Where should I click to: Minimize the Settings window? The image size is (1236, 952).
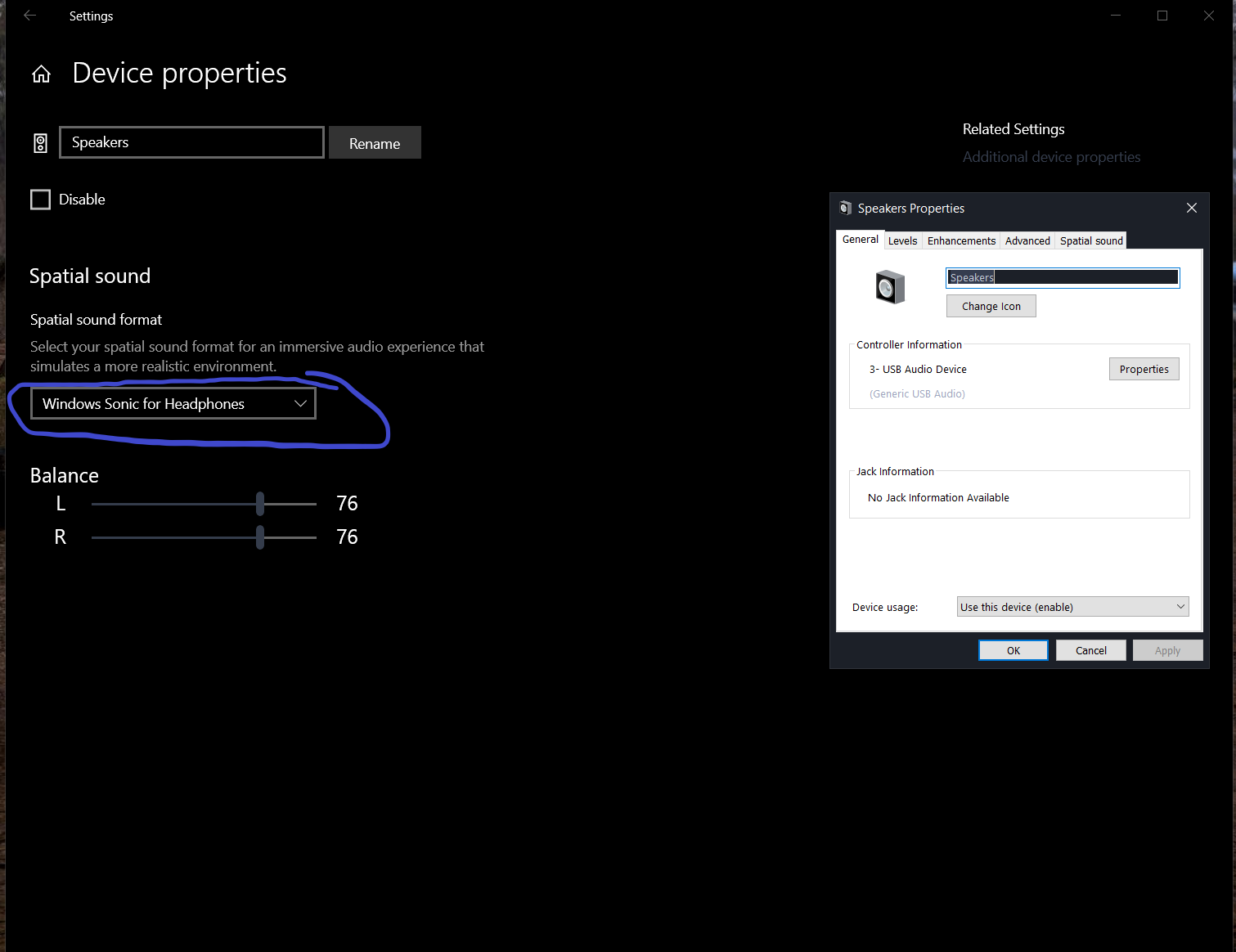pyautogui.click(x=1115, y=16)
